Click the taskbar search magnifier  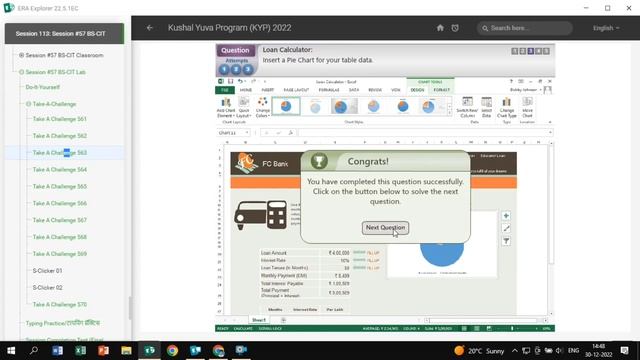[34, 350]
